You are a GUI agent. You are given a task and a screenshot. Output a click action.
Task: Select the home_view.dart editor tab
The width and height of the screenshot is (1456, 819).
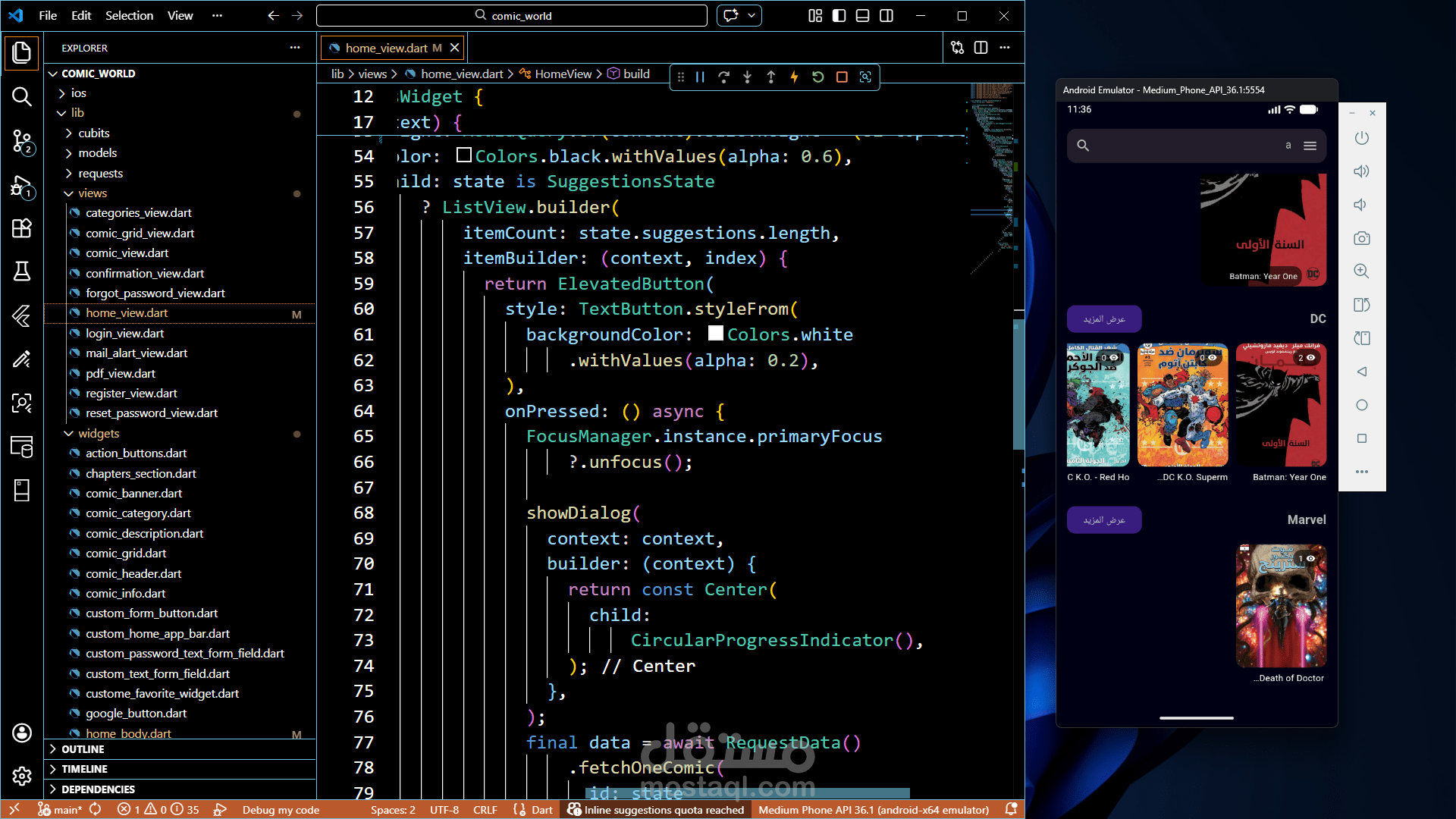(x=386, y=48)
